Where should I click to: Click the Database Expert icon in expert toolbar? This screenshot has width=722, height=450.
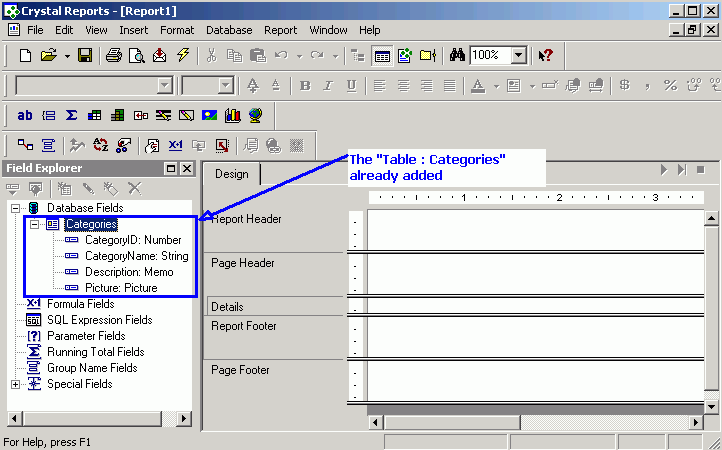(25, 146)
